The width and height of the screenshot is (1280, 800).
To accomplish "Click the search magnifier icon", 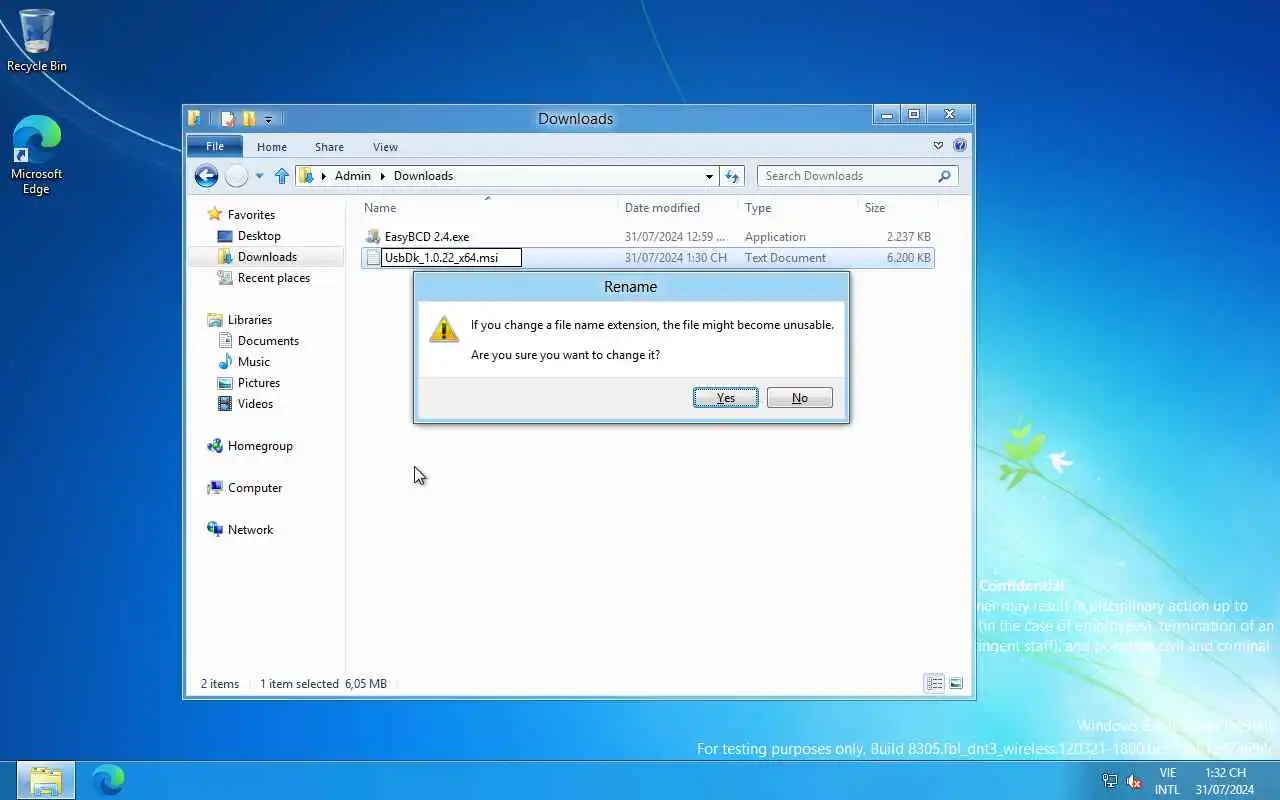I will point(944,176).
